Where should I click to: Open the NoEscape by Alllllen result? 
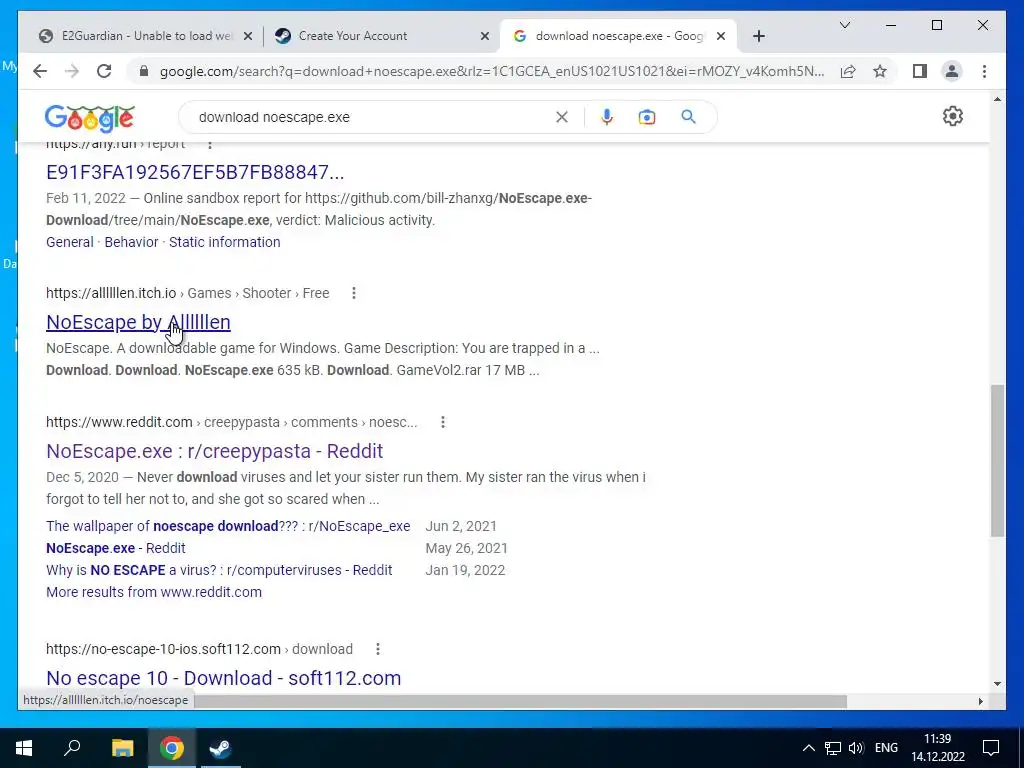point(138,323)
